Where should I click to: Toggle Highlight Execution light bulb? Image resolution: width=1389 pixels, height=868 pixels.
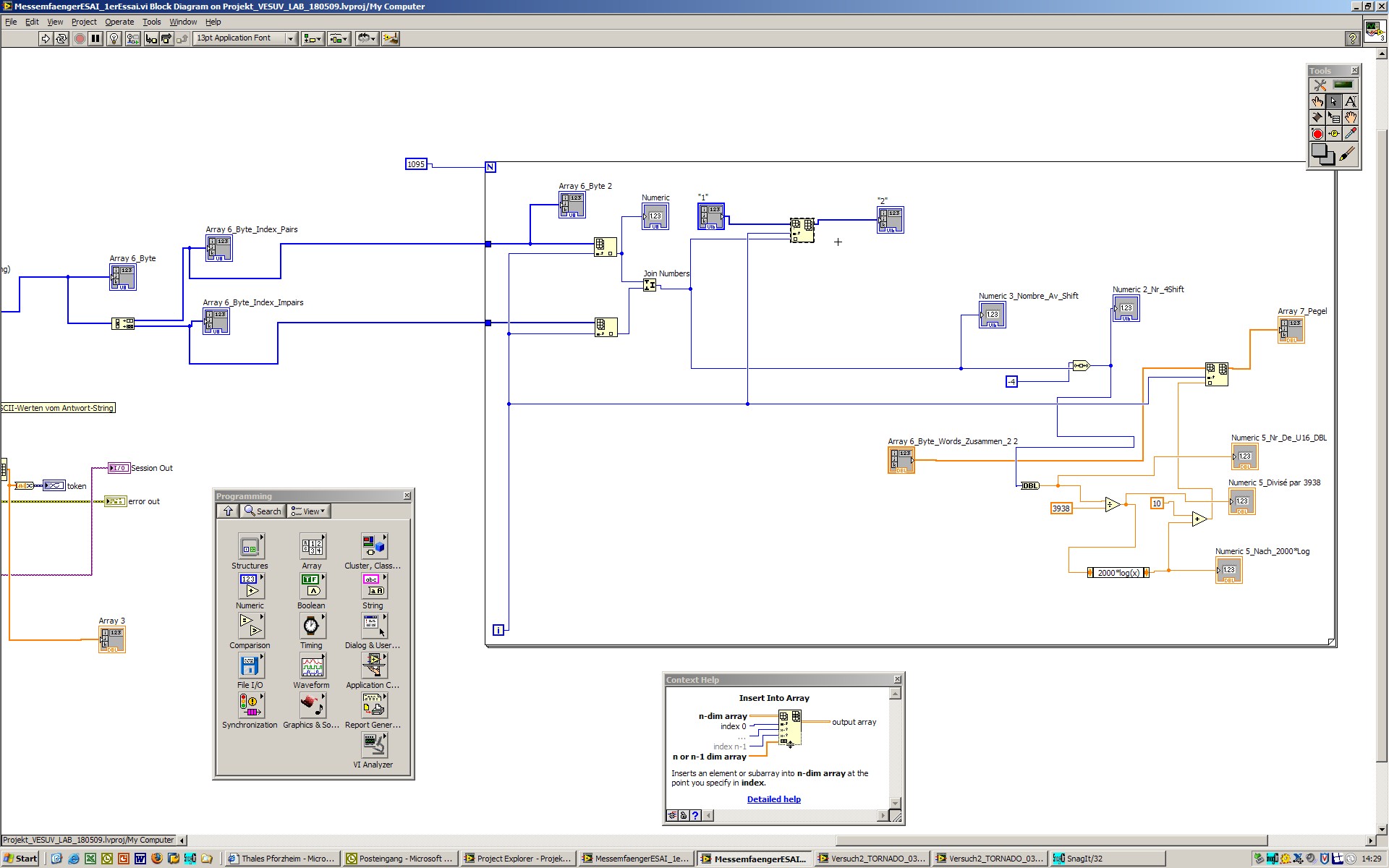click(x=114, y=38)
